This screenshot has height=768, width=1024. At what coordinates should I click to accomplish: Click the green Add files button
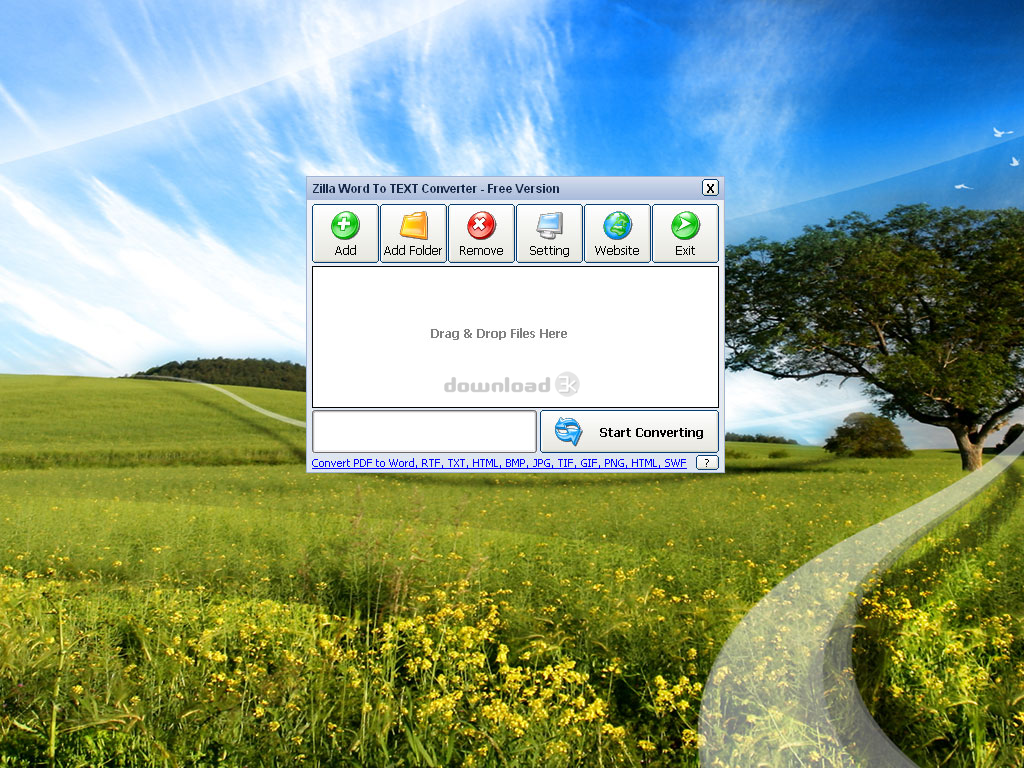345,233
